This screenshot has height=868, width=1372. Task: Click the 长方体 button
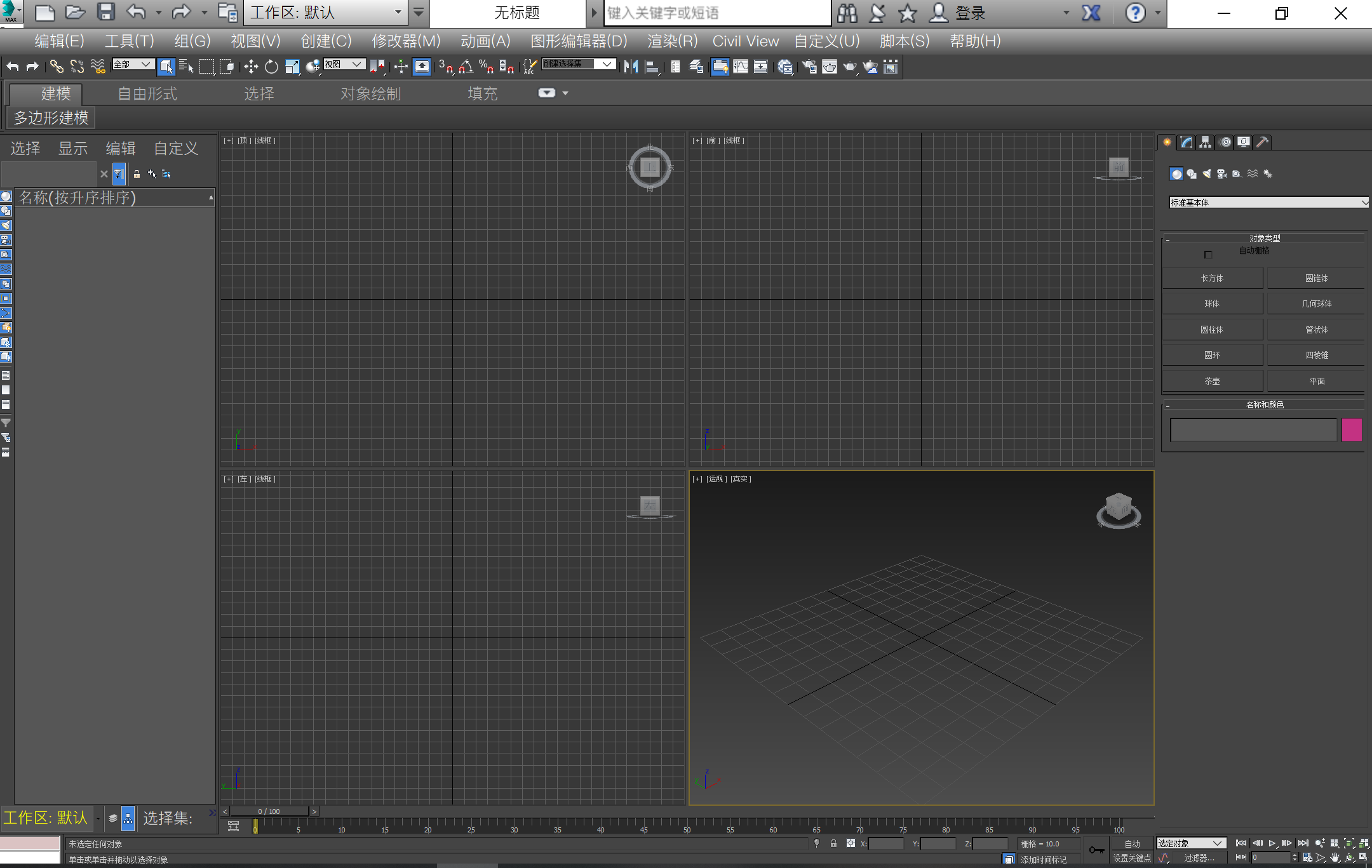tap(1212, 278)
